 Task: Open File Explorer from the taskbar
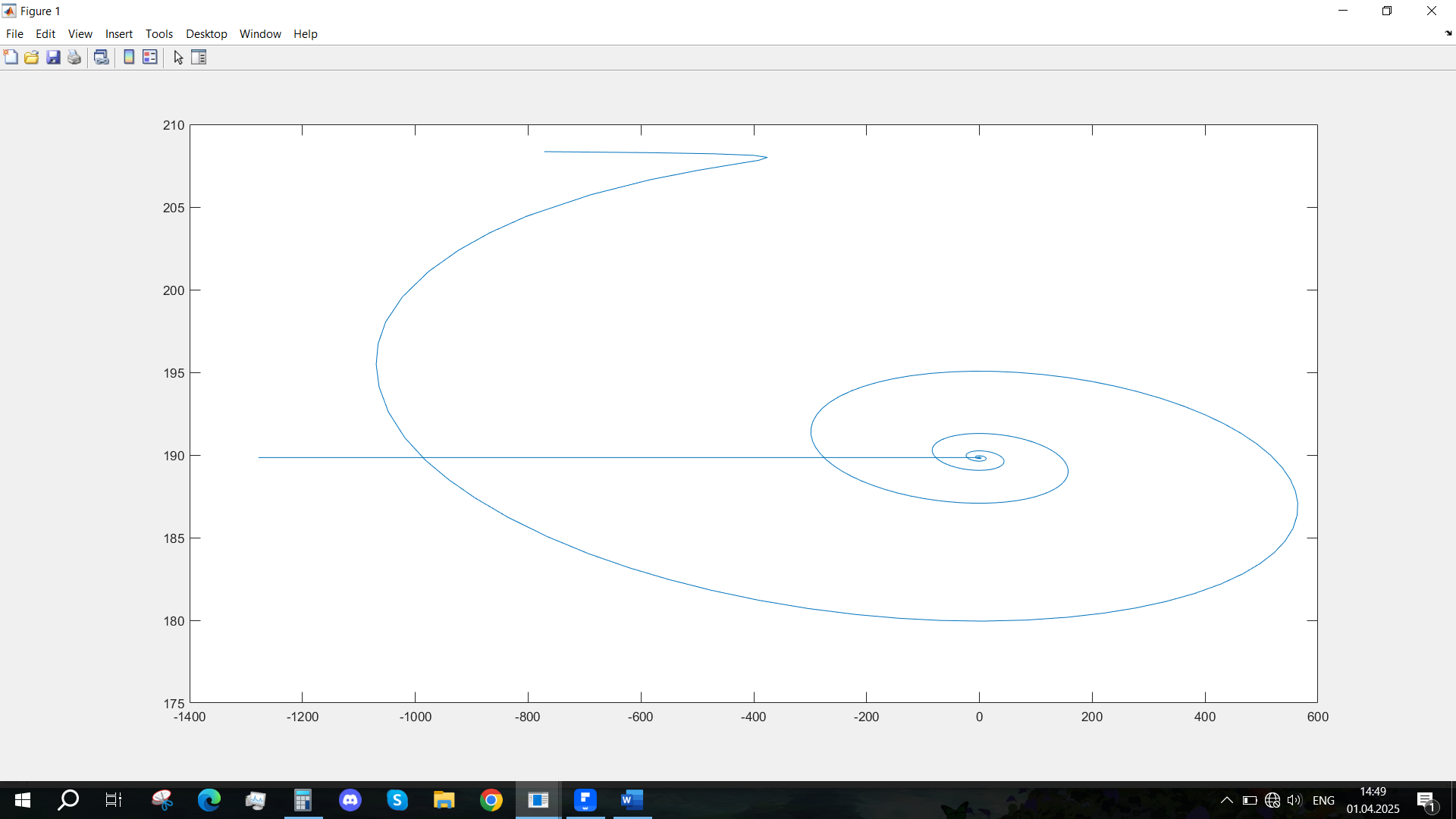(x=444, y=800)
